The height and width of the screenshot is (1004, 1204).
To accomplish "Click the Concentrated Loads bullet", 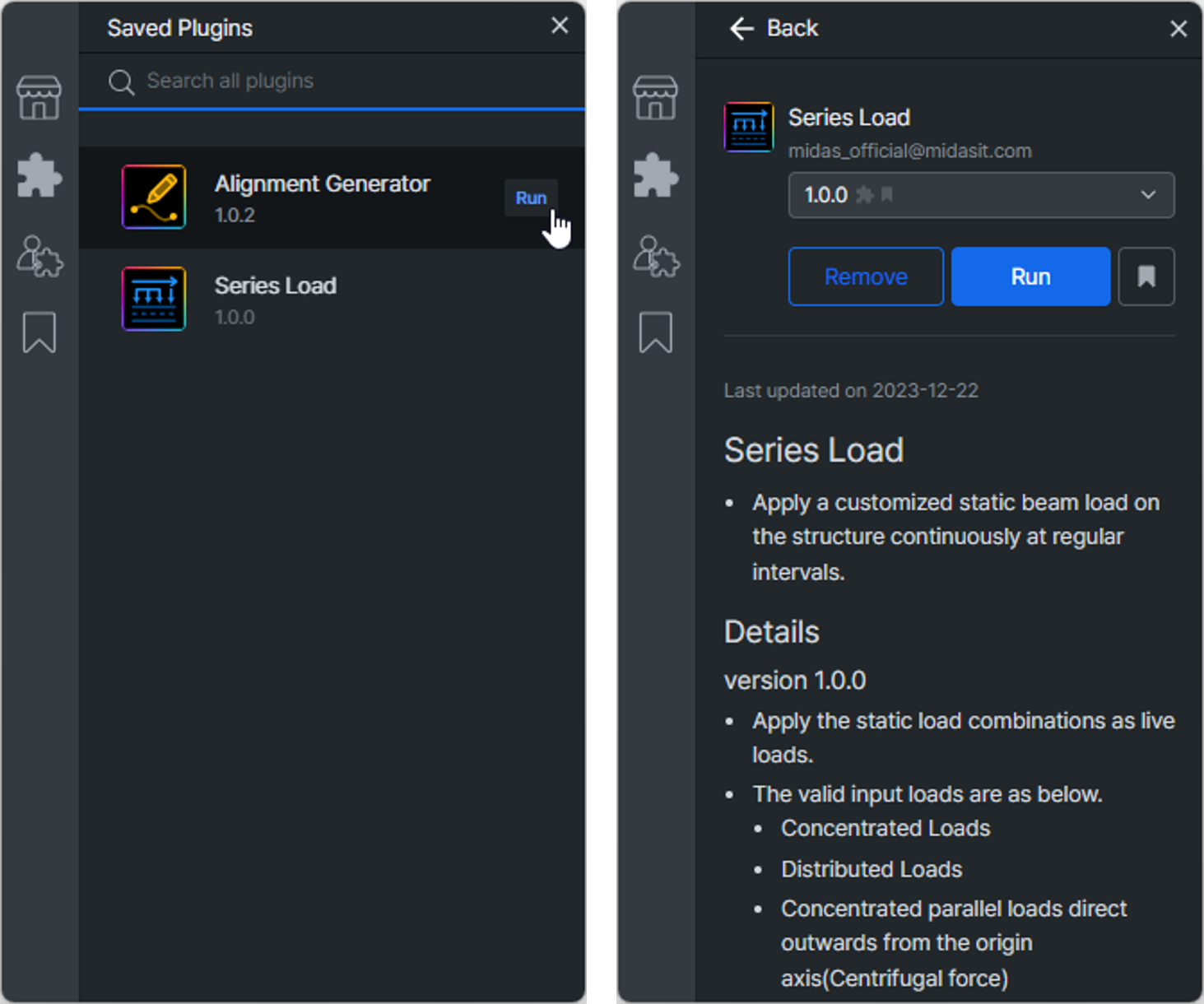I will pyautogui.click(x=886, y=828).
